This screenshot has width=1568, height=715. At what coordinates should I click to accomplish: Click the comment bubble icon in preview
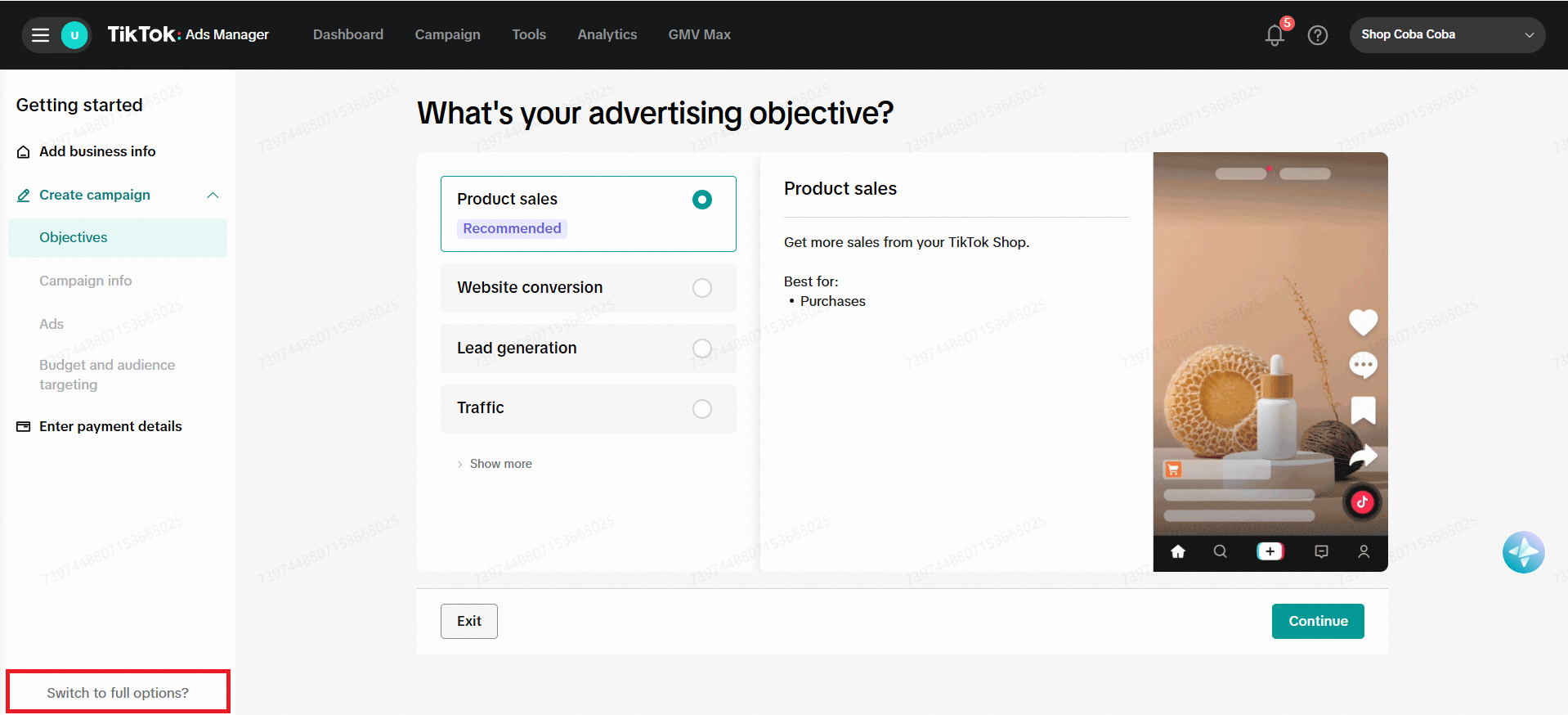click(1362, 365)
